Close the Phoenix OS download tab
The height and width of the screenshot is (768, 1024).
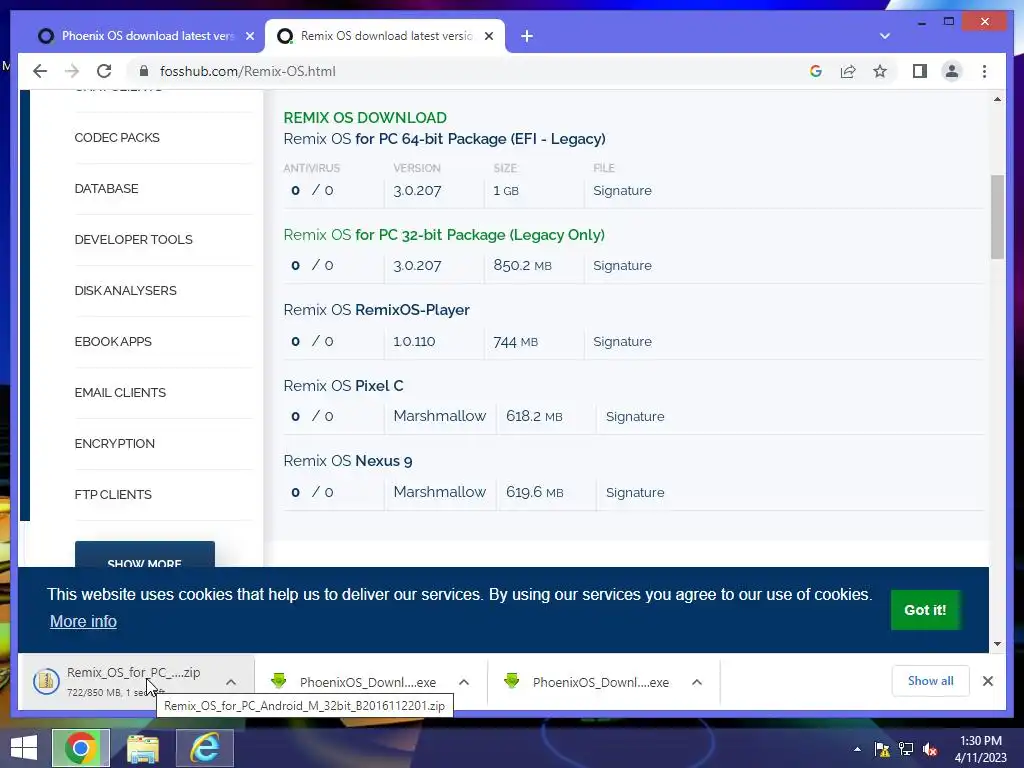(249, 37)
